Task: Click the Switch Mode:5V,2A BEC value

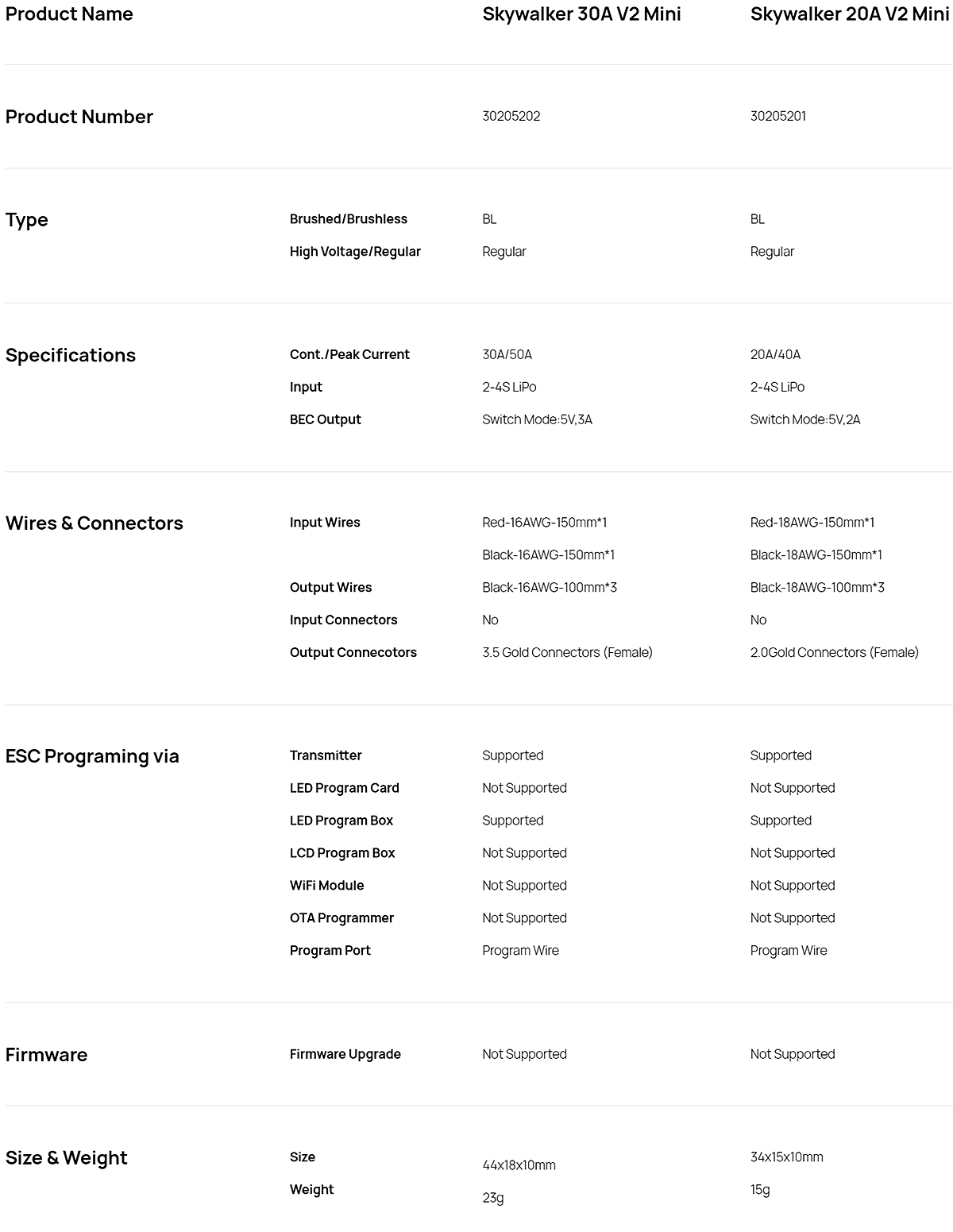Action: [804, 419]
